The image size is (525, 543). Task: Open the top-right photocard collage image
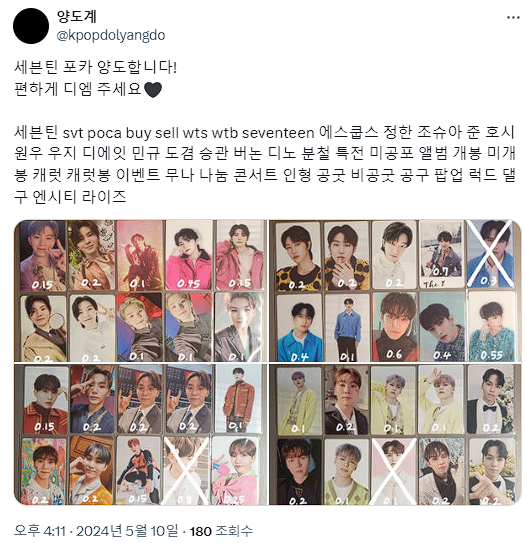395,291
